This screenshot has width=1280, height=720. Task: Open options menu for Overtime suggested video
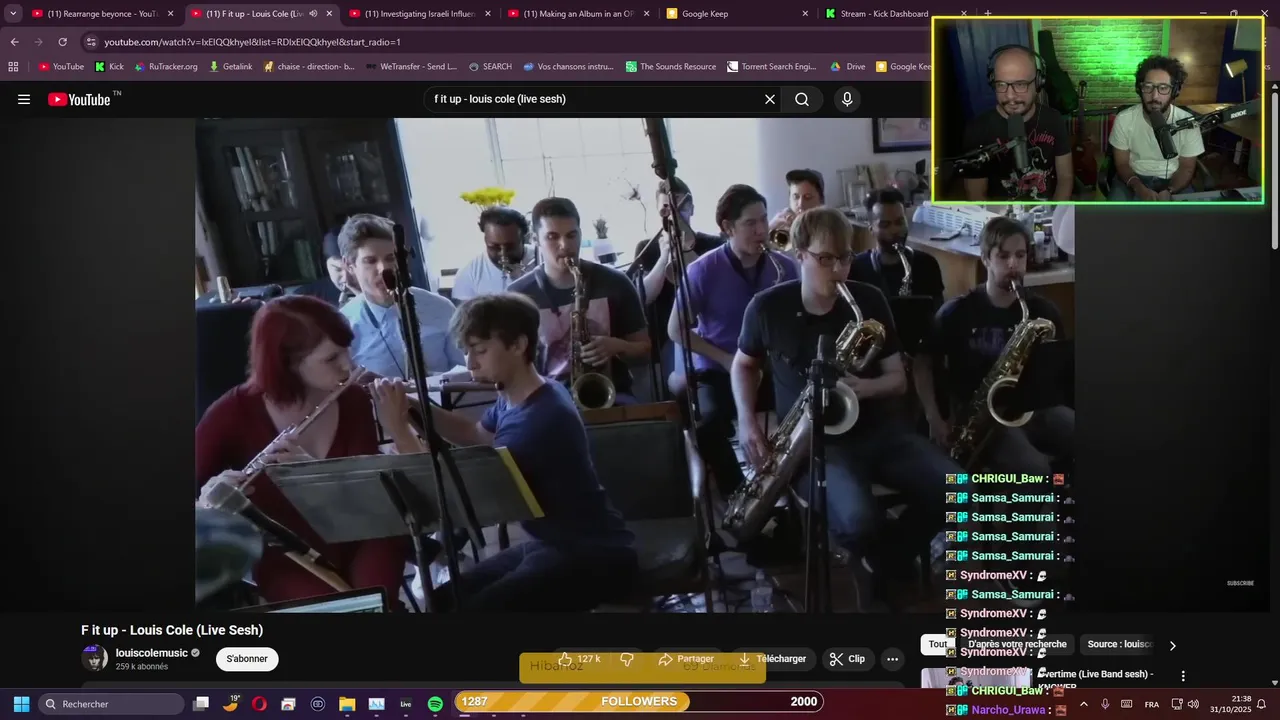click(1183, 676)
